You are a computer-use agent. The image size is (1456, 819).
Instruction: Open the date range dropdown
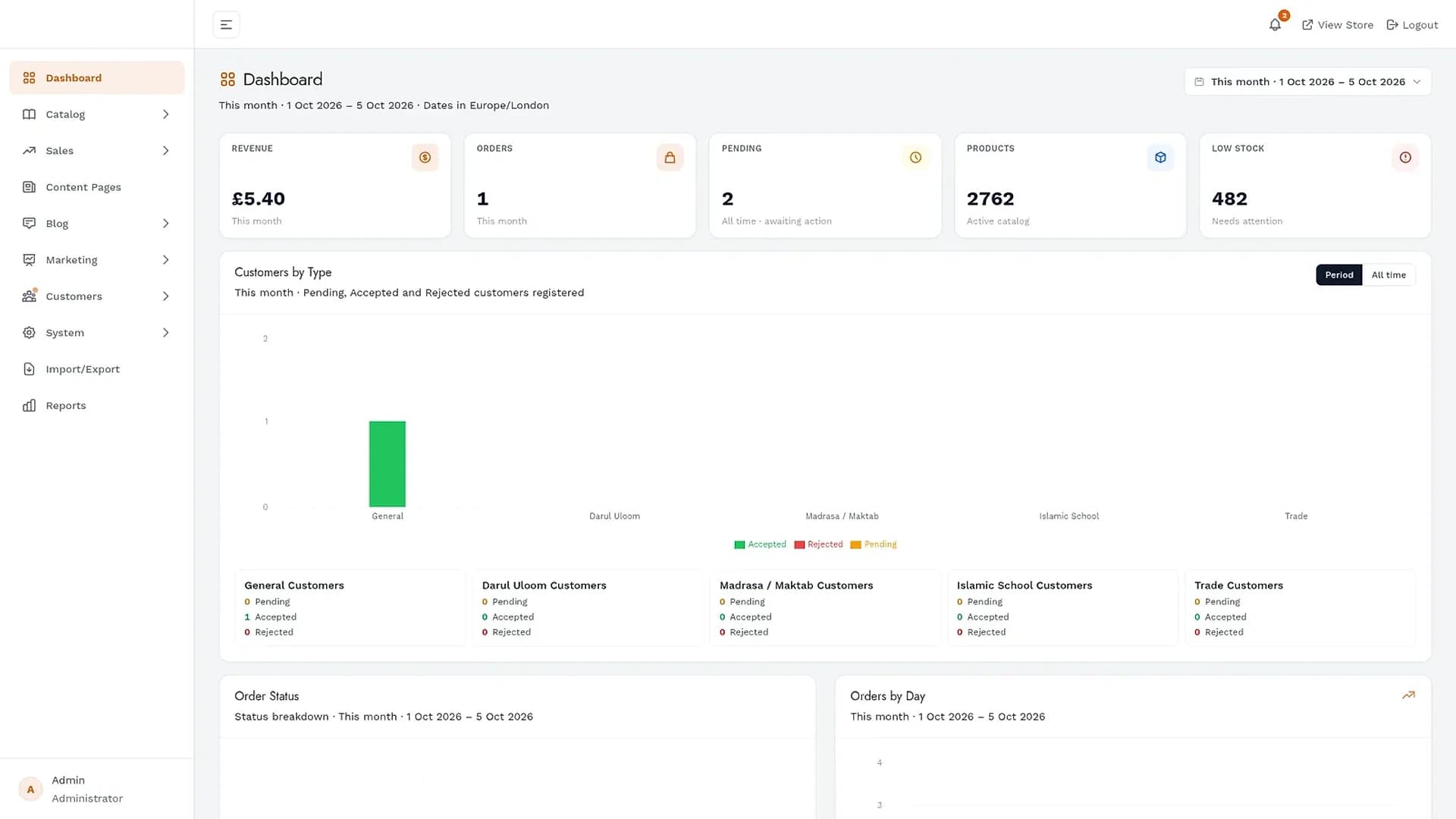[1307, 82]
